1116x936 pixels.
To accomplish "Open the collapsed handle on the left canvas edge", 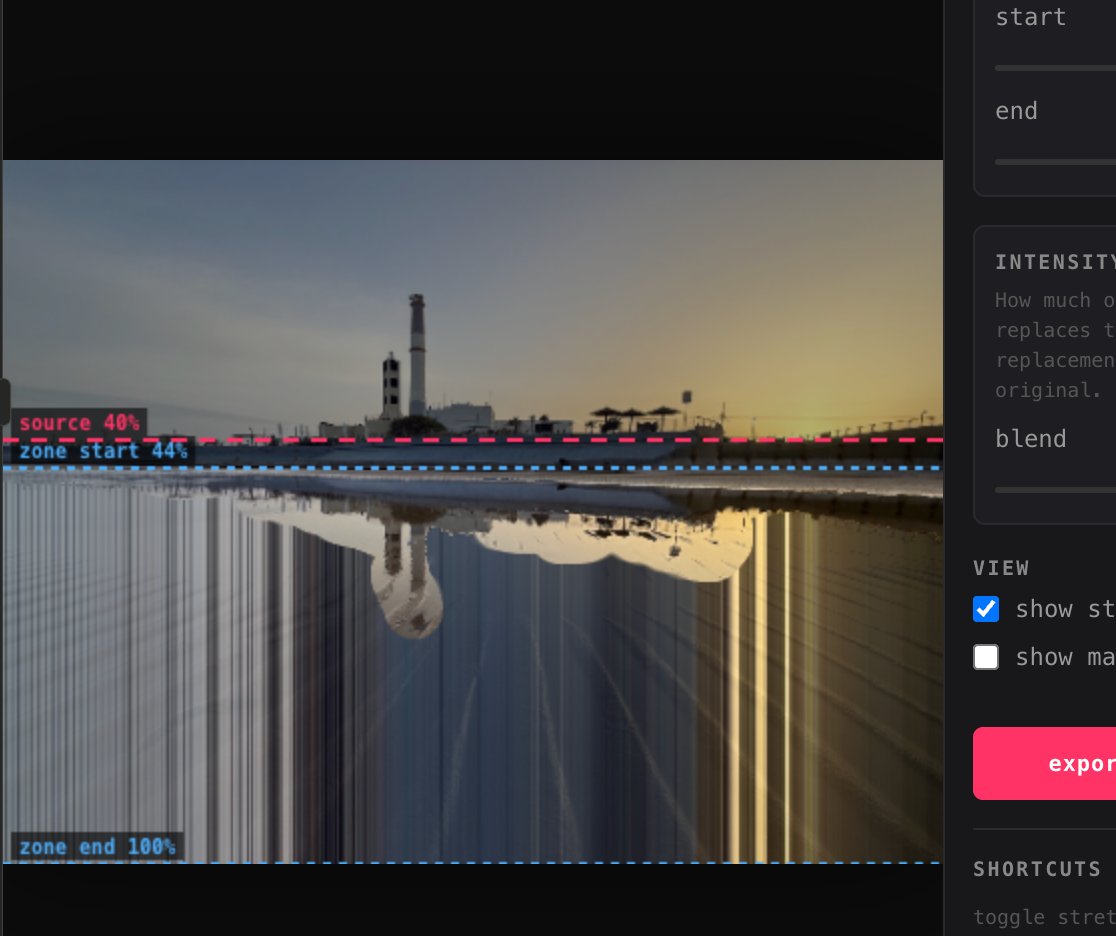I will pos(4,401).
